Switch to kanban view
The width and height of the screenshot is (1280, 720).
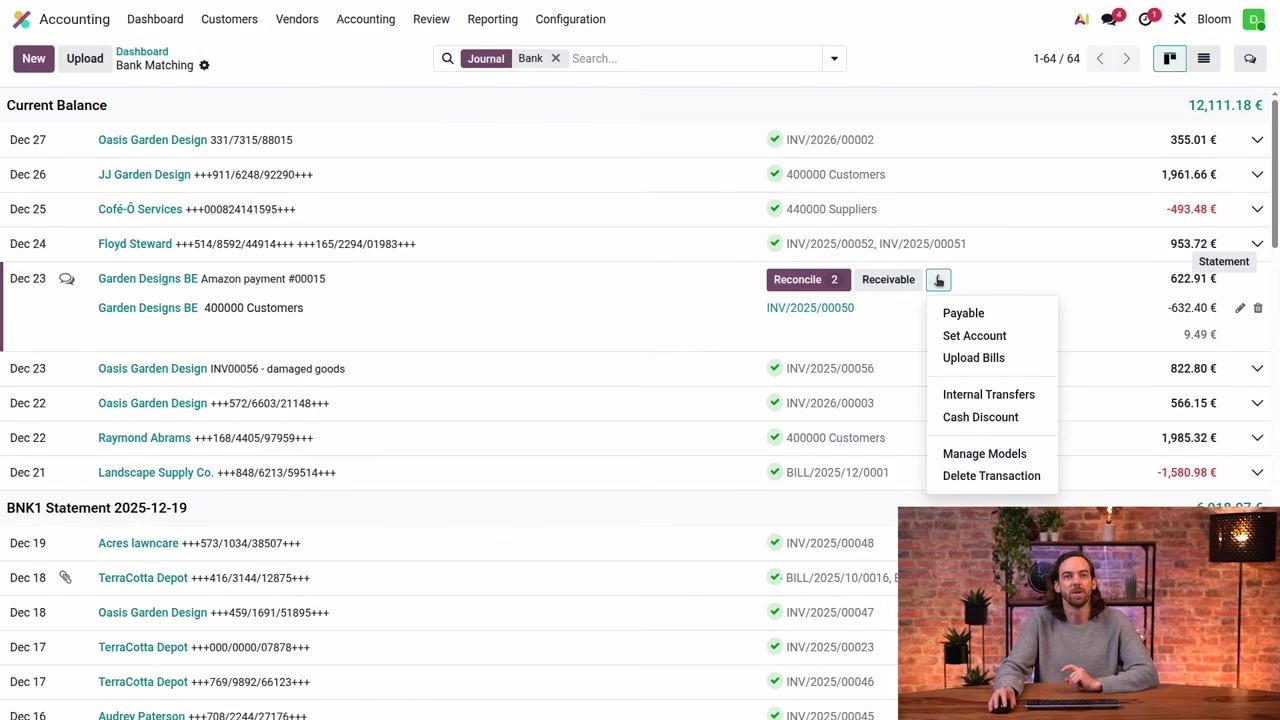click(1170, 59)
